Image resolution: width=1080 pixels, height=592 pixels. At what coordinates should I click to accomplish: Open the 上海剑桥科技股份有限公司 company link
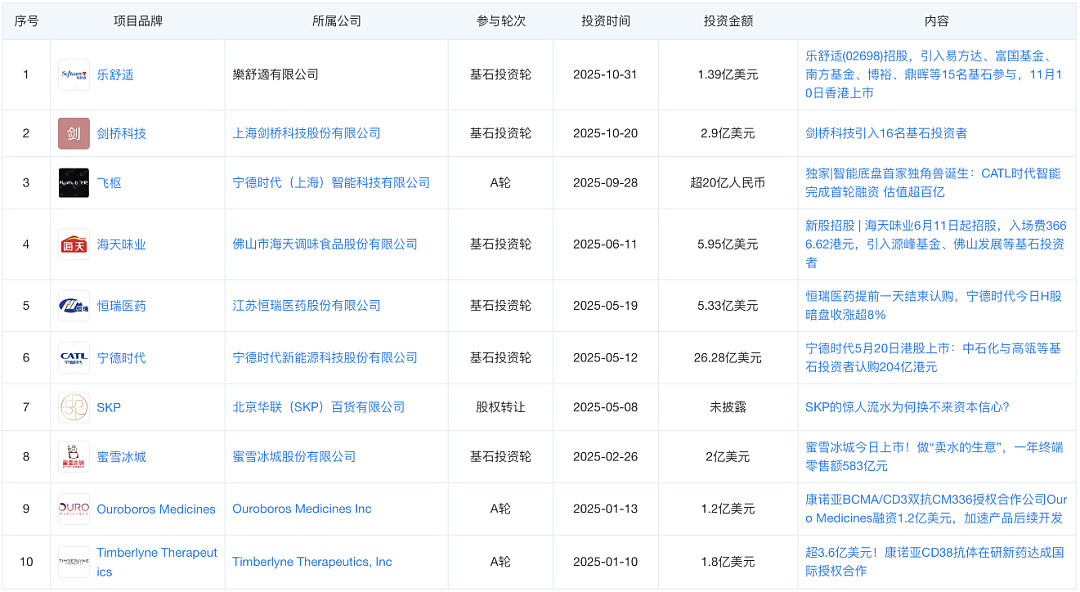[x=307, y=133]
